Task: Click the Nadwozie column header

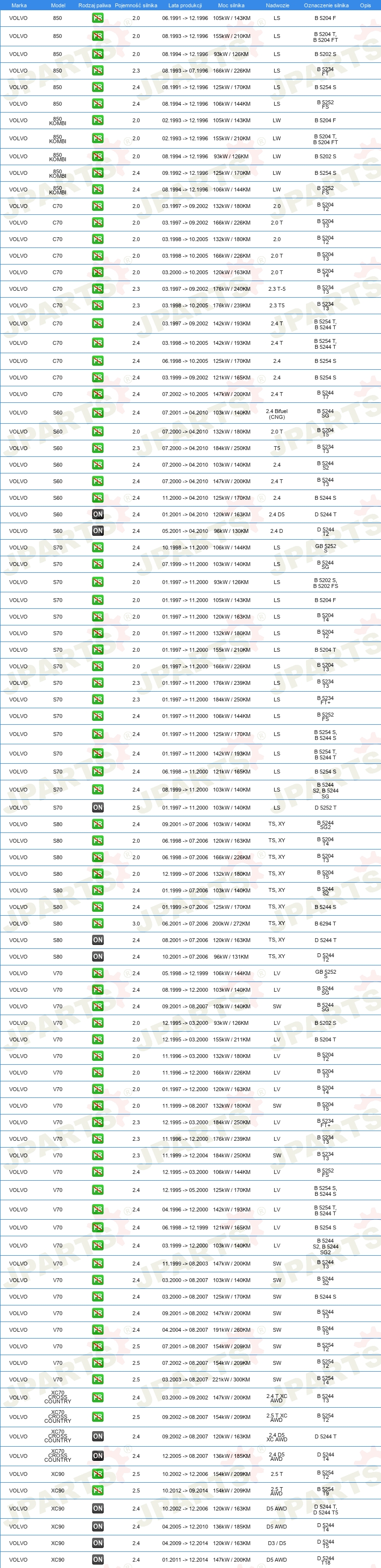Action: [278, 5]
